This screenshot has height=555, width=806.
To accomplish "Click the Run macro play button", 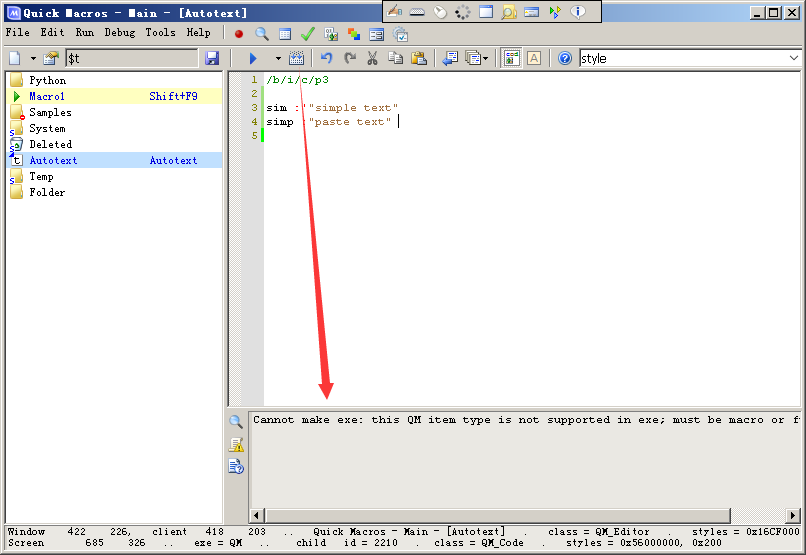I will point(253,59).
